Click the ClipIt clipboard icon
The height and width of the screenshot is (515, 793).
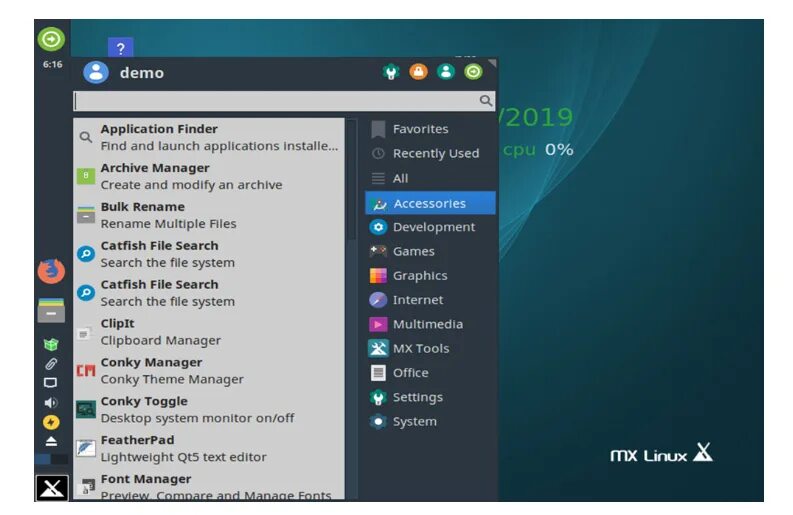[x=84, y=334]
